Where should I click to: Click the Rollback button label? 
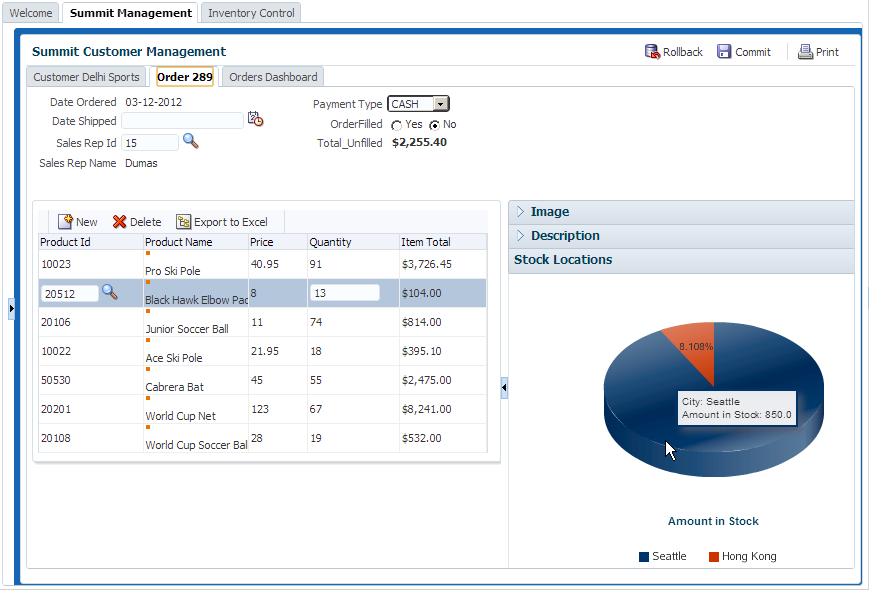(683, 52)
